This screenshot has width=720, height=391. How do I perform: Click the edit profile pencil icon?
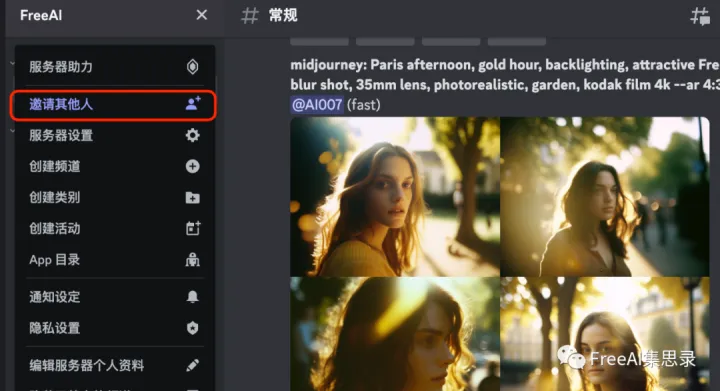192,365
